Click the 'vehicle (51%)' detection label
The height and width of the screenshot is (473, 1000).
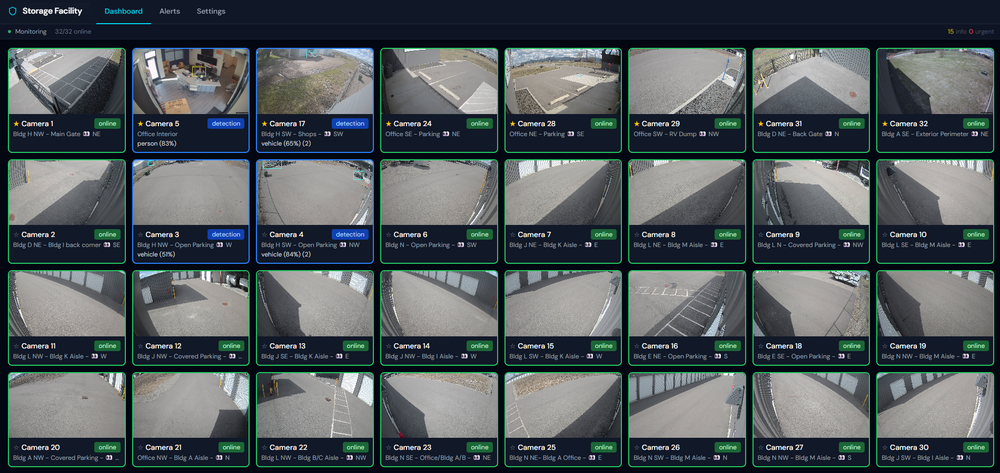(156, 255)
